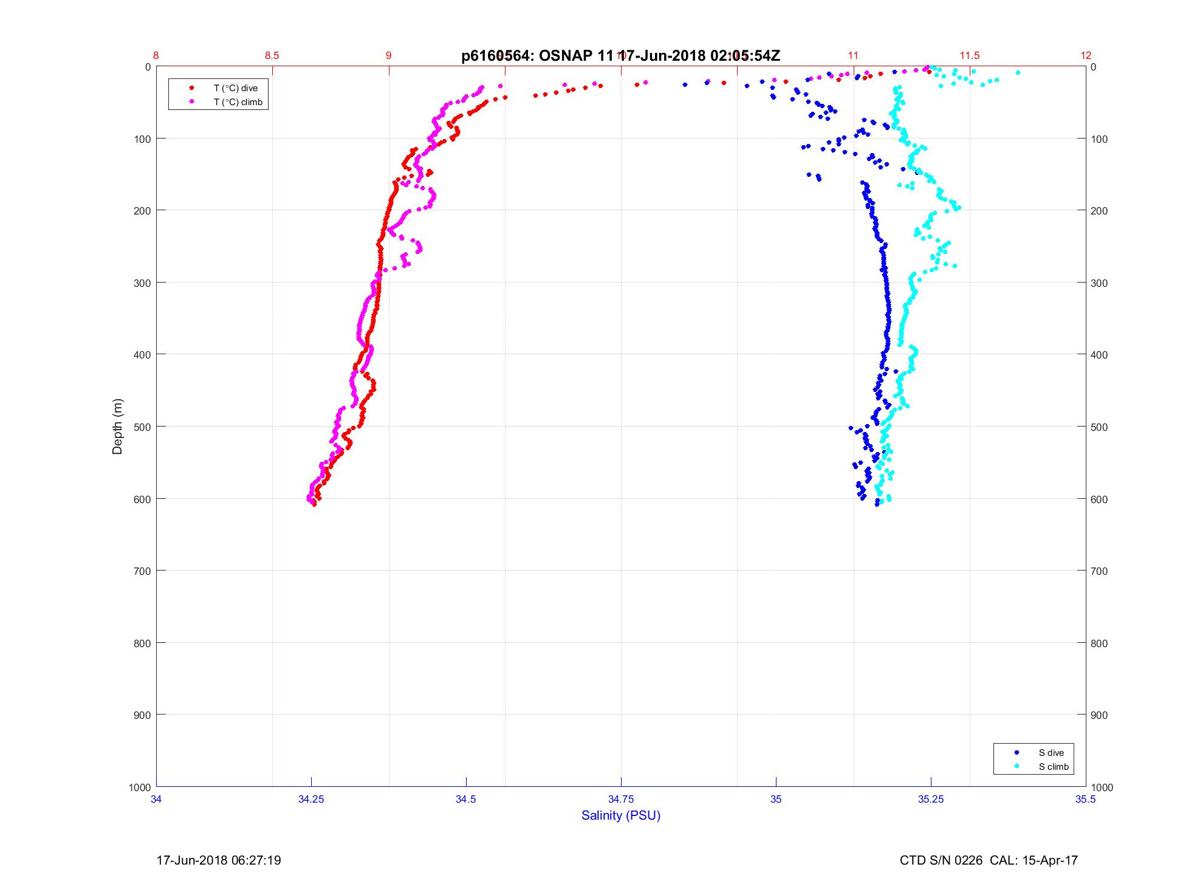This screenshot has width=1200, height=885.
Task: Click red temperature tick label 11.5
Action: 969,55
